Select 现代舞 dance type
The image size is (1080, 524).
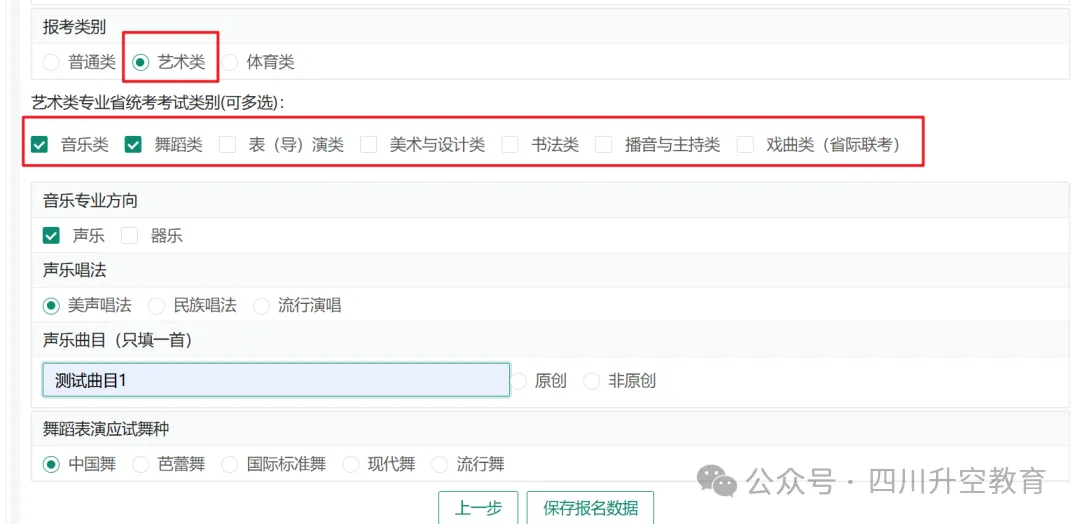[x=351, y=465]
